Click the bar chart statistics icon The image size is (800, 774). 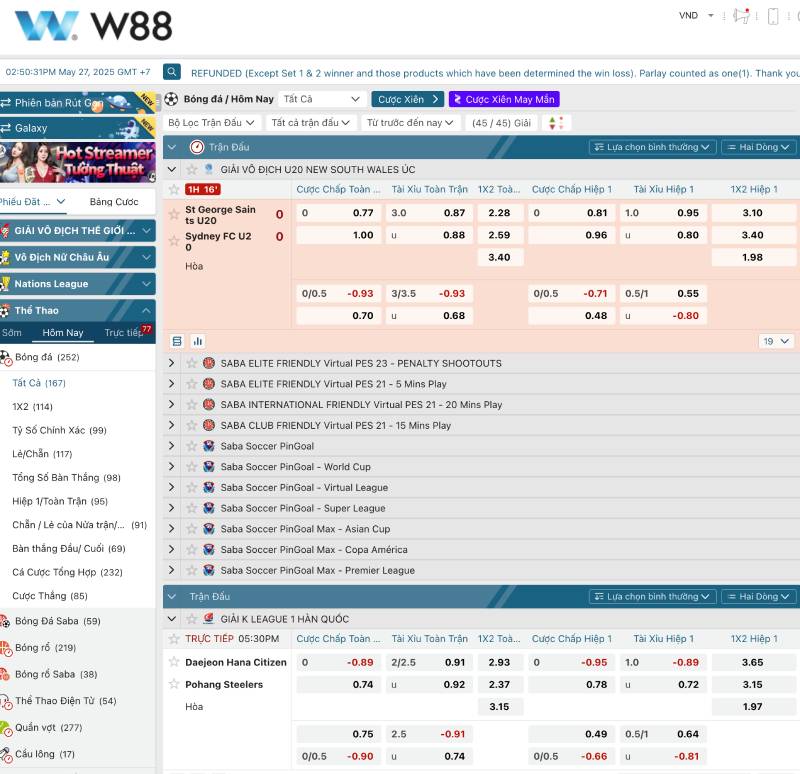point(197,341)
